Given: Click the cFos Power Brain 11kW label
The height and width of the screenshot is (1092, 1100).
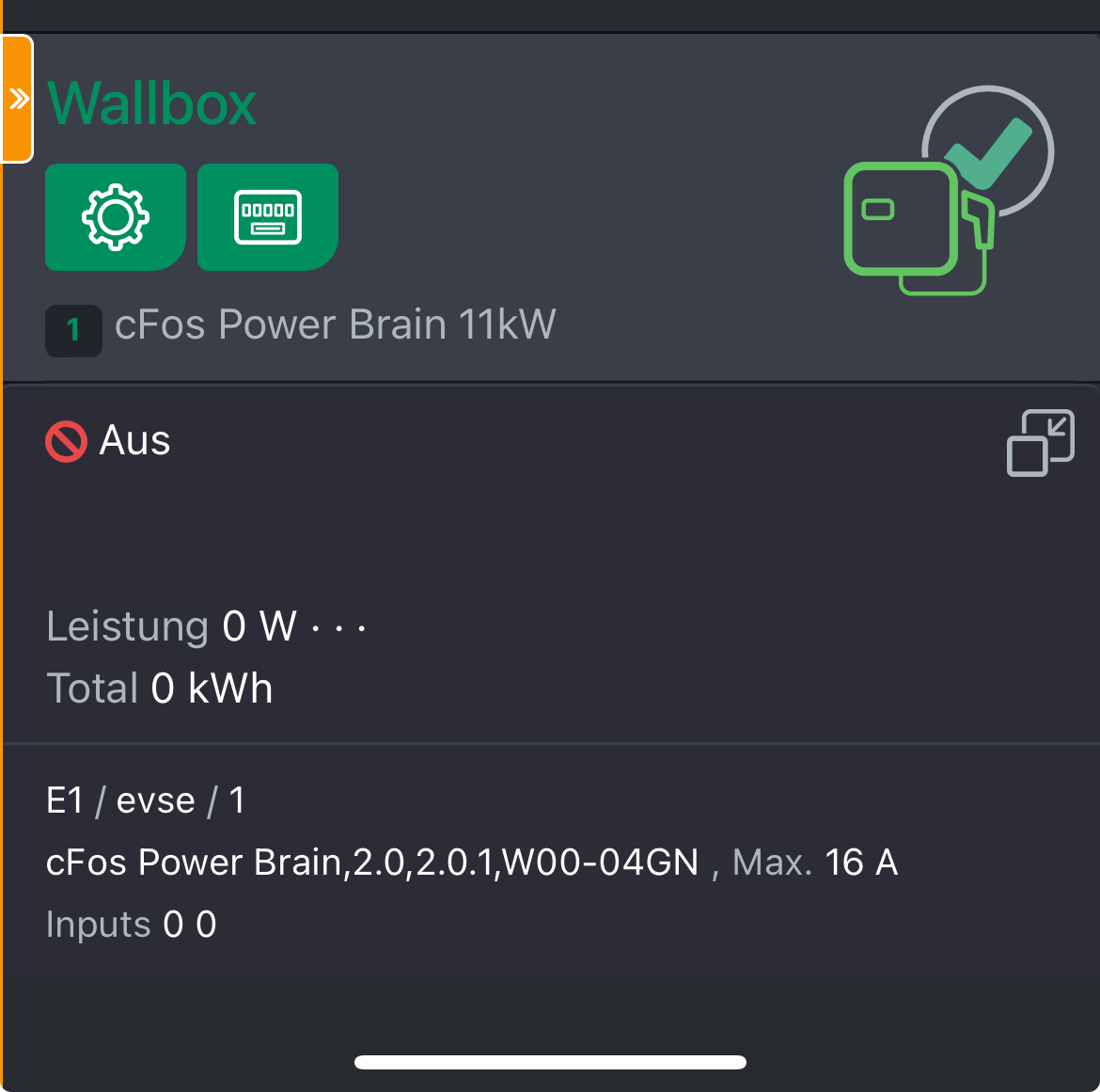Looking at the screenshot, I should tap(336, 324).
